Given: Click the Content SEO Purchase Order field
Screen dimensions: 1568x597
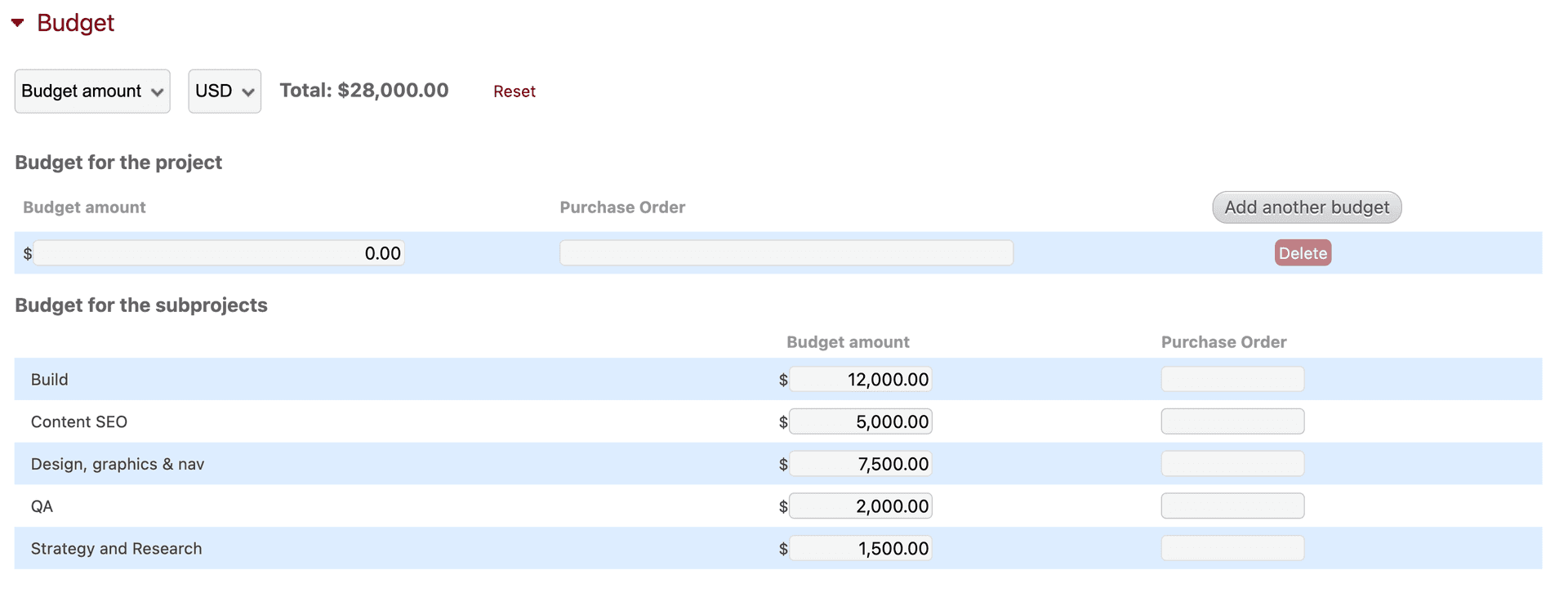Looking at the screenshot, I should [1232, 422].
